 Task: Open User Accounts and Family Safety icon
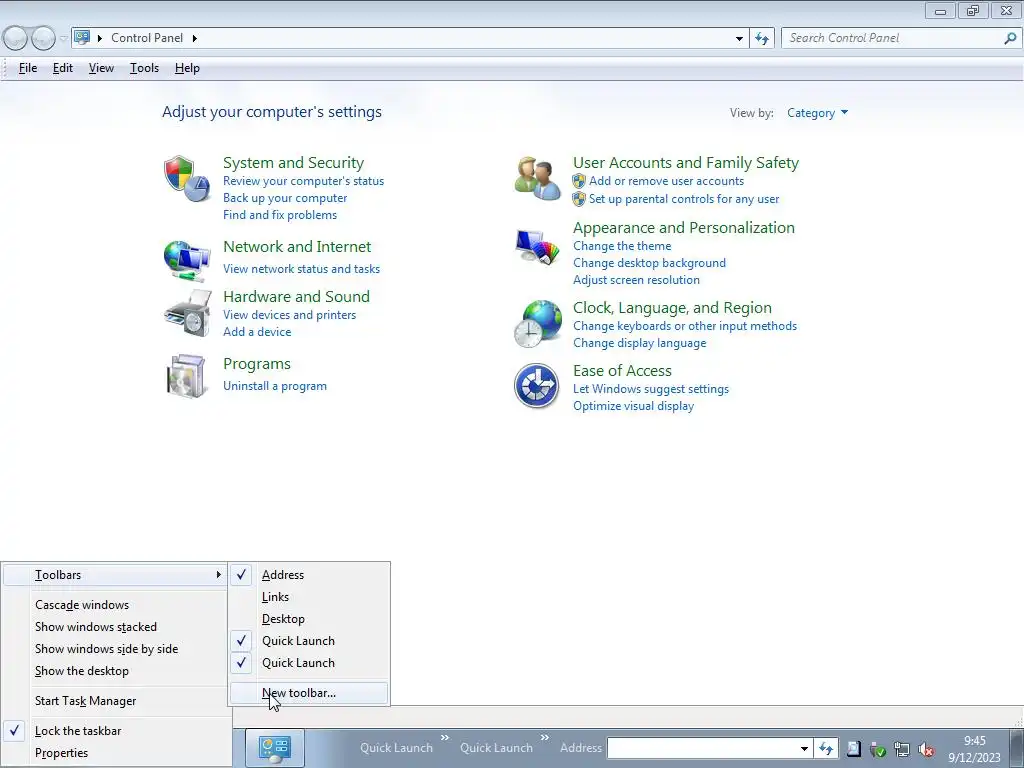tap(537, 178)
